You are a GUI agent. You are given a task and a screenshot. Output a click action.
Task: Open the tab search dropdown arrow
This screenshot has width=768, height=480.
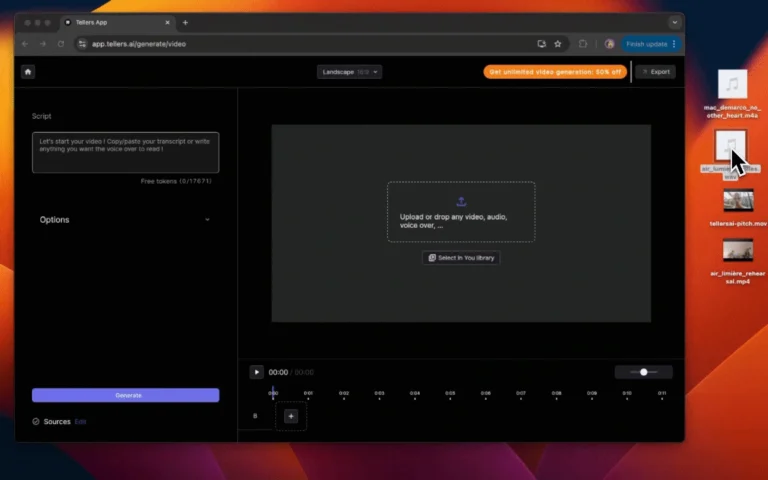pos(675,23)
